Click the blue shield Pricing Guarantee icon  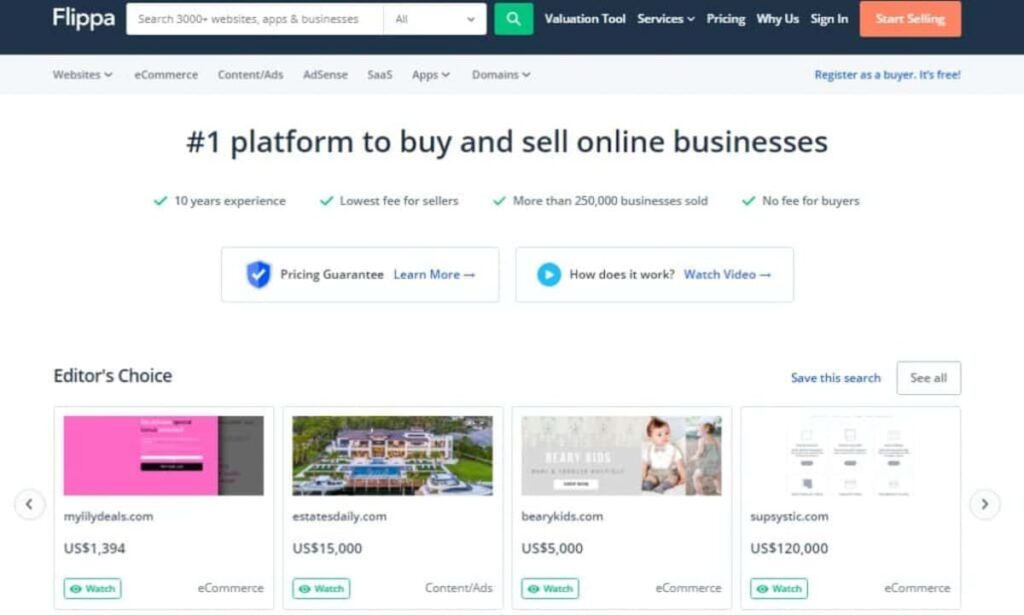[x=259, y=274]
